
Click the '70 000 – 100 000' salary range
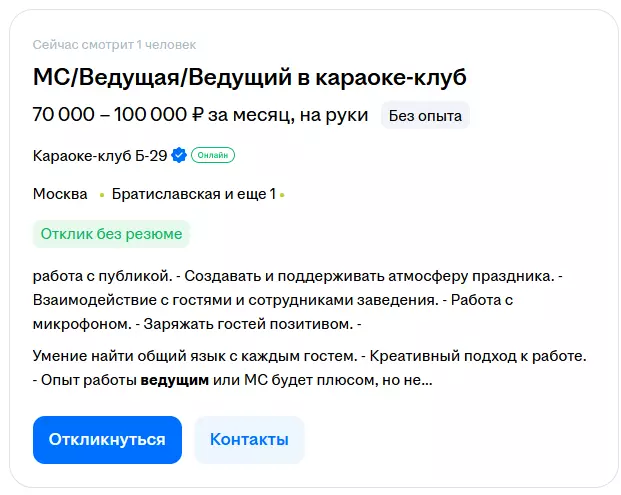tap(110, 115)
